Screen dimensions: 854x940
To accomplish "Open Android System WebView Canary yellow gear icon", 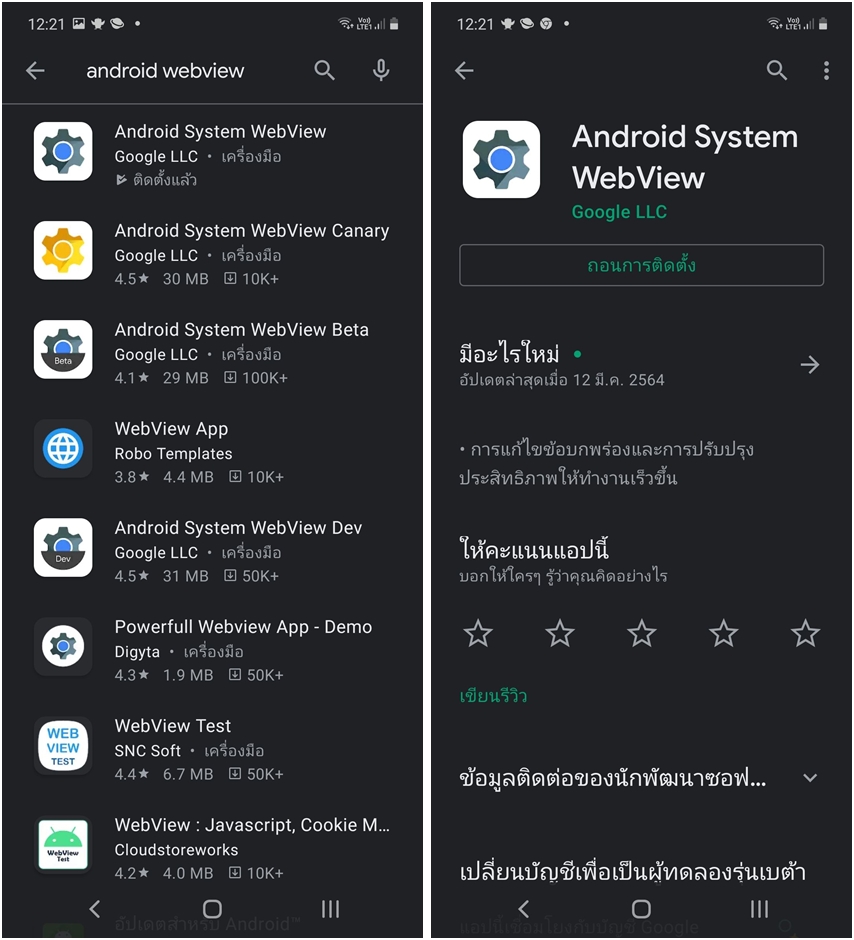I will click(63, 251).
